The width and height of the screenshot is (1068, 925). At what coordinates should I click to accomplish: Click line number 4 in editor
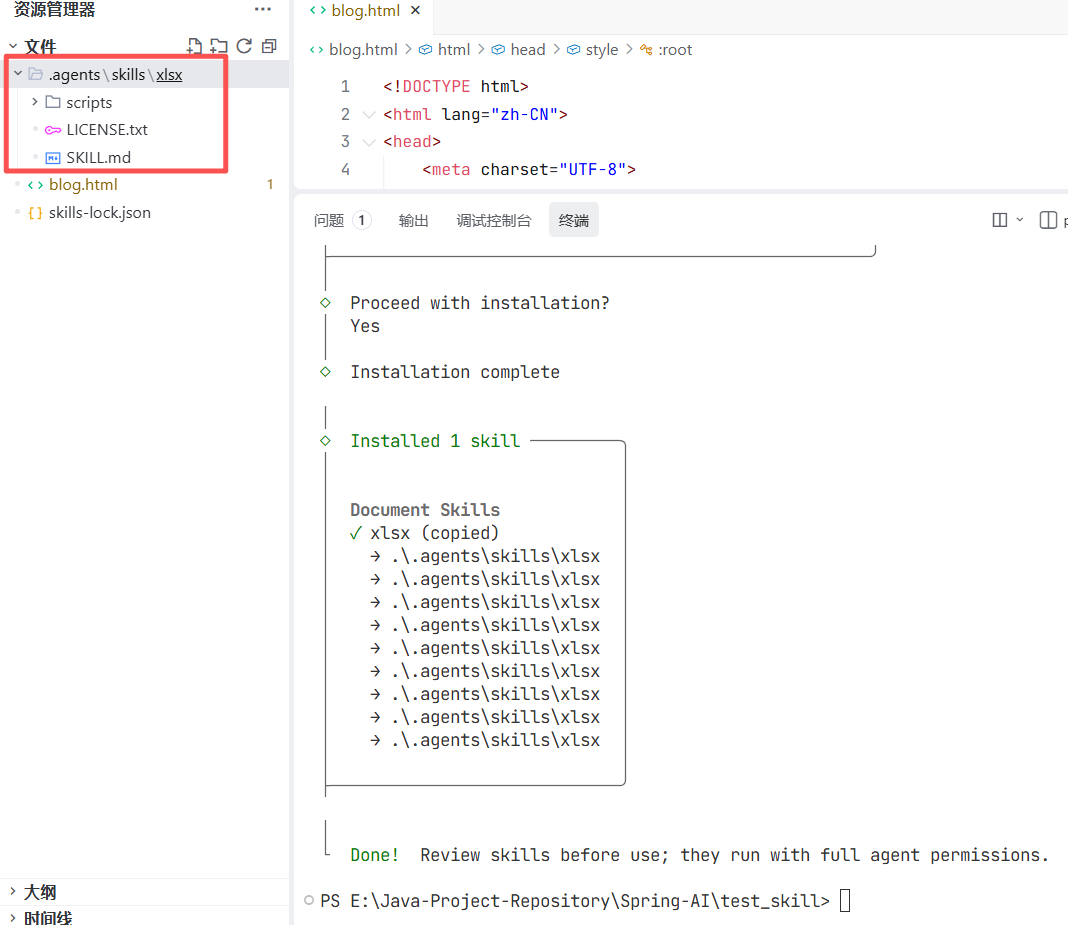tap(345, 170)
